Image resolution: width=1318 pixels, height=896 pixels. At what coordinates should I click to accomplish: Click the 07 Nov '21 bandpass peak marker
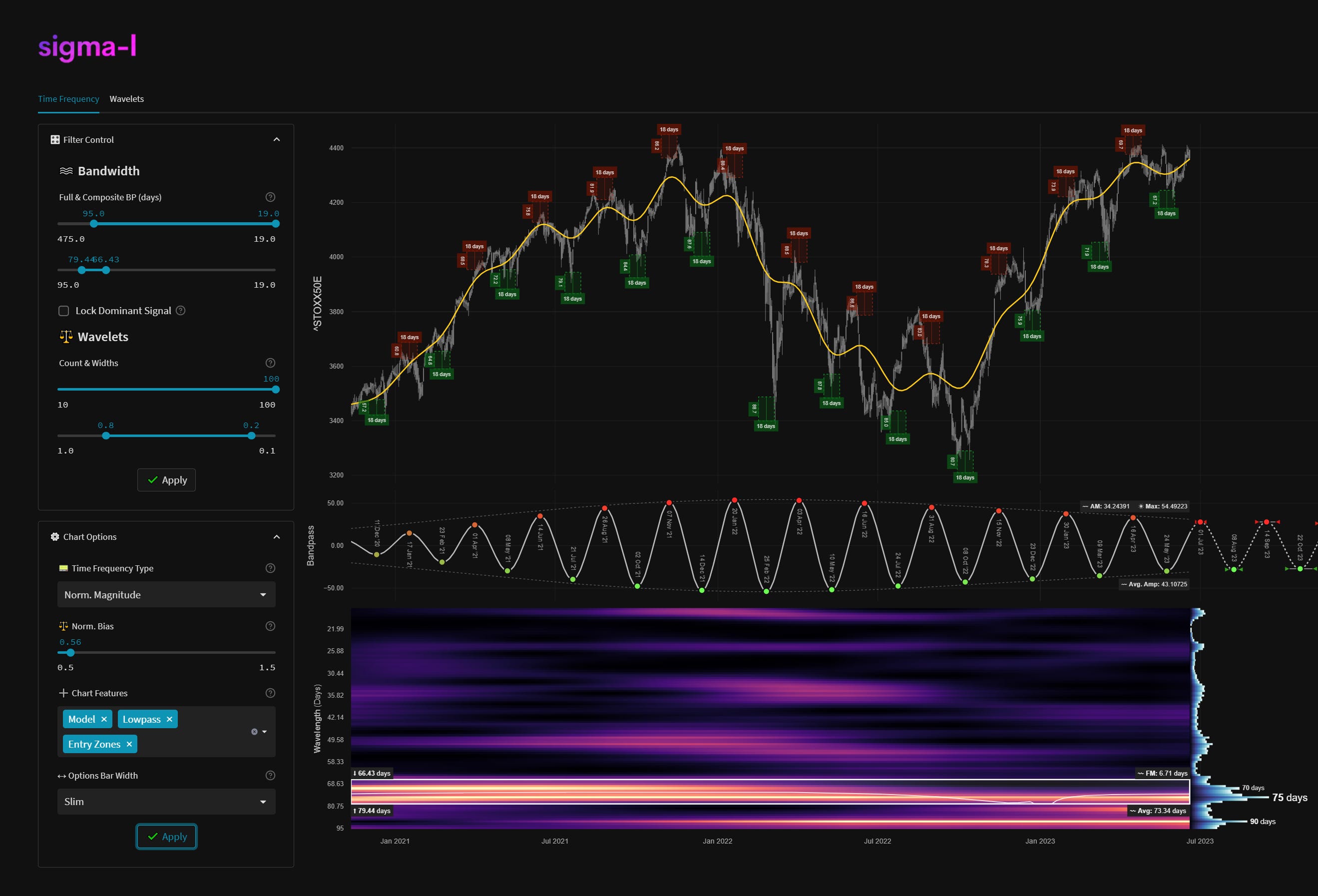(x=669, y=502)
